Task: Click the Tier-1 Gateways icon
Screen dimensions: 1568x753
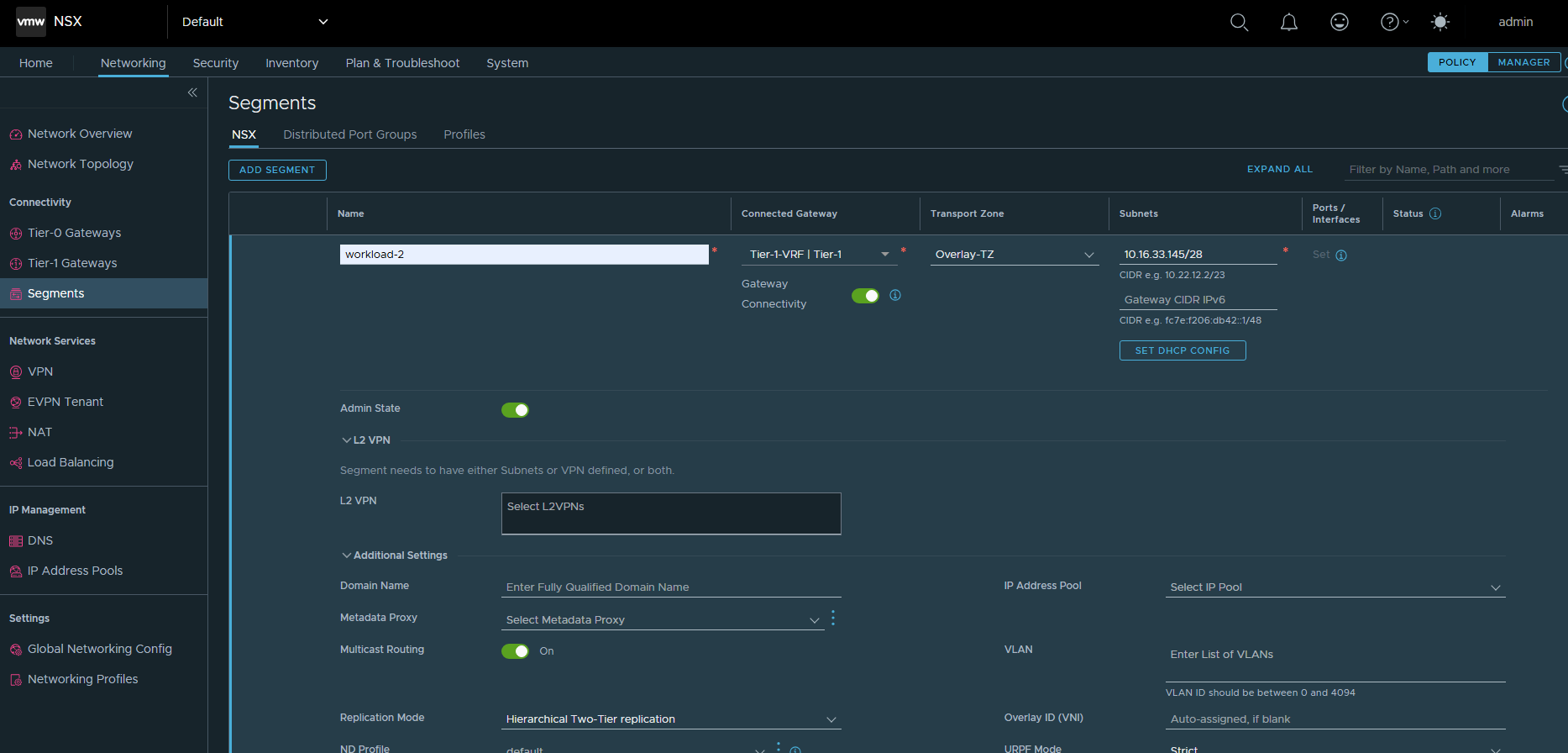Action: (15, 264)
